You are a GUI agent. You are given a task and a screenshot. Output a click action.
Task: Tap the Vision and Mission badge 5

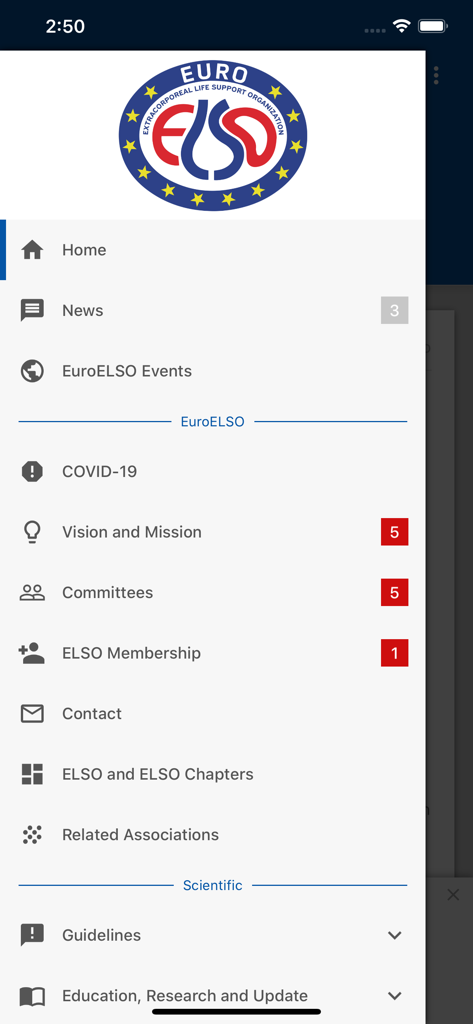pos(395,532)
